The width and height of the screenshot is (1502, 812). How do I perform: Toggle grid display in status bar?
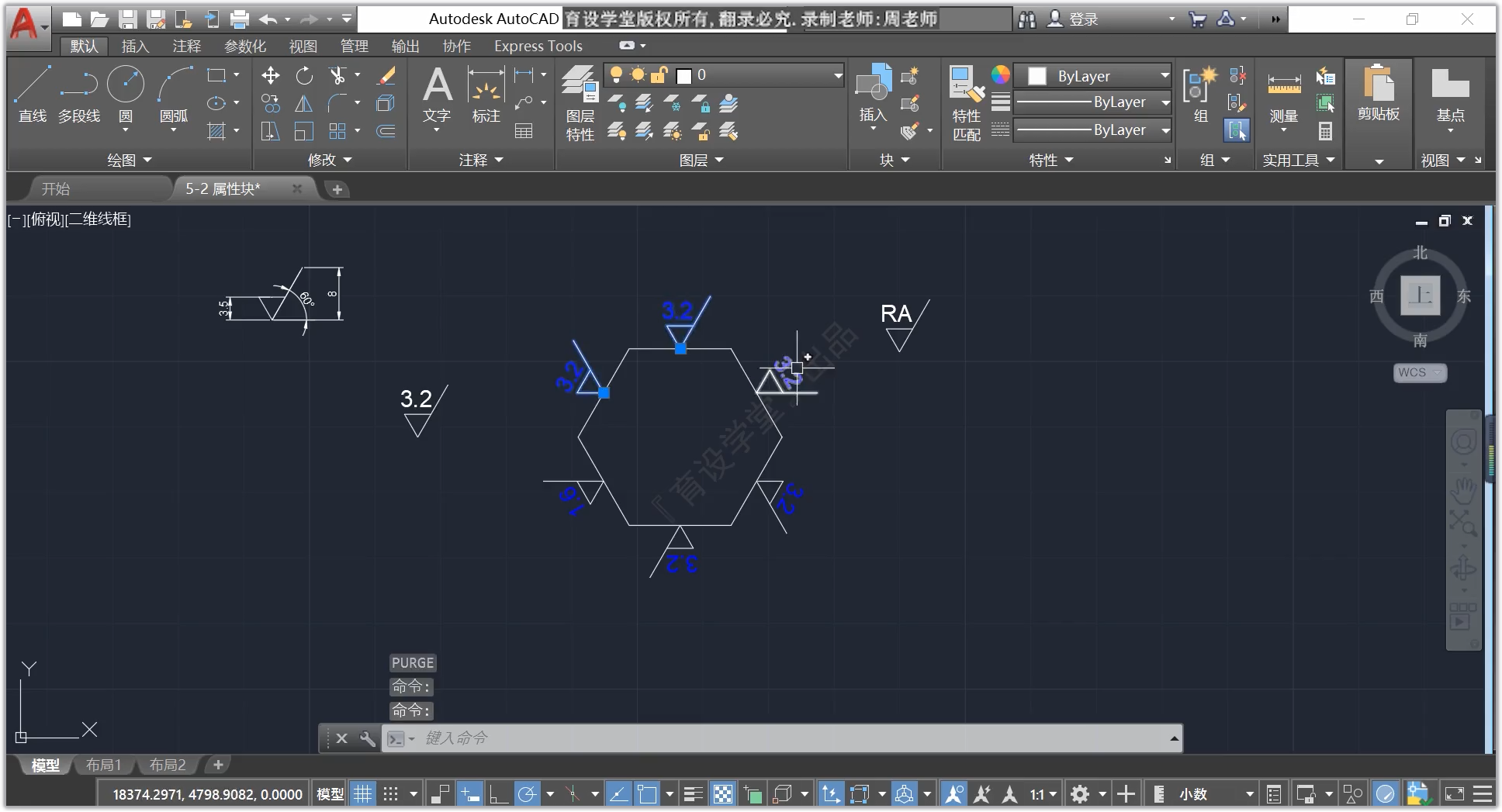[362, 794]
